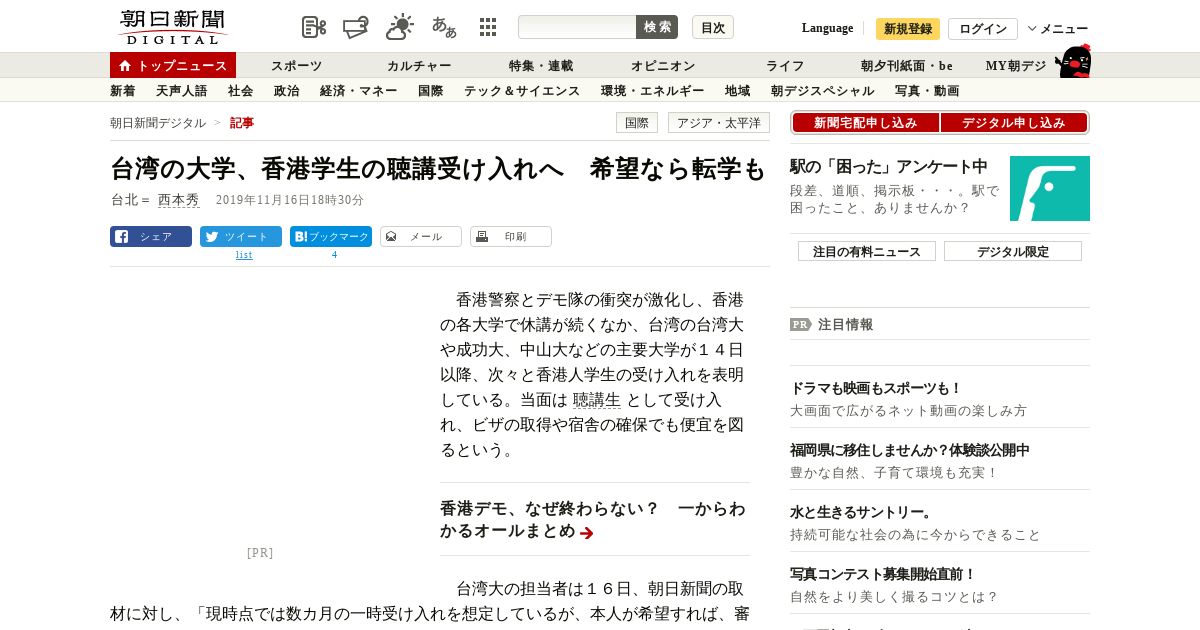Viewport: 1200px width, 630px height.
Task: Expand the メニュー dropdown
Action: 1058,29
